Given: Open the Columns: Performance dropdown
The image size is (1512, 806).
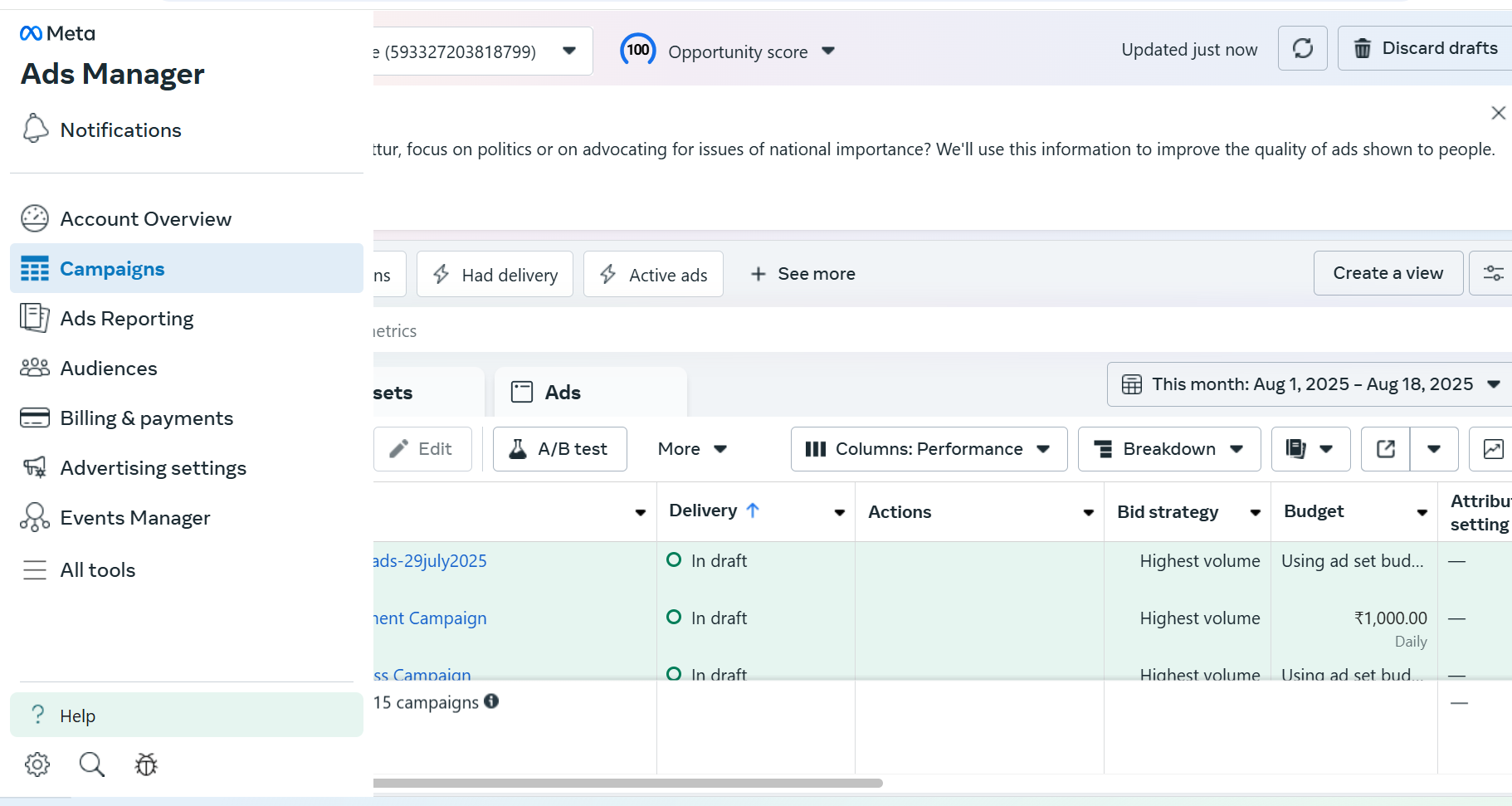Looking at the screenshot, I should (x=928, y=449).
